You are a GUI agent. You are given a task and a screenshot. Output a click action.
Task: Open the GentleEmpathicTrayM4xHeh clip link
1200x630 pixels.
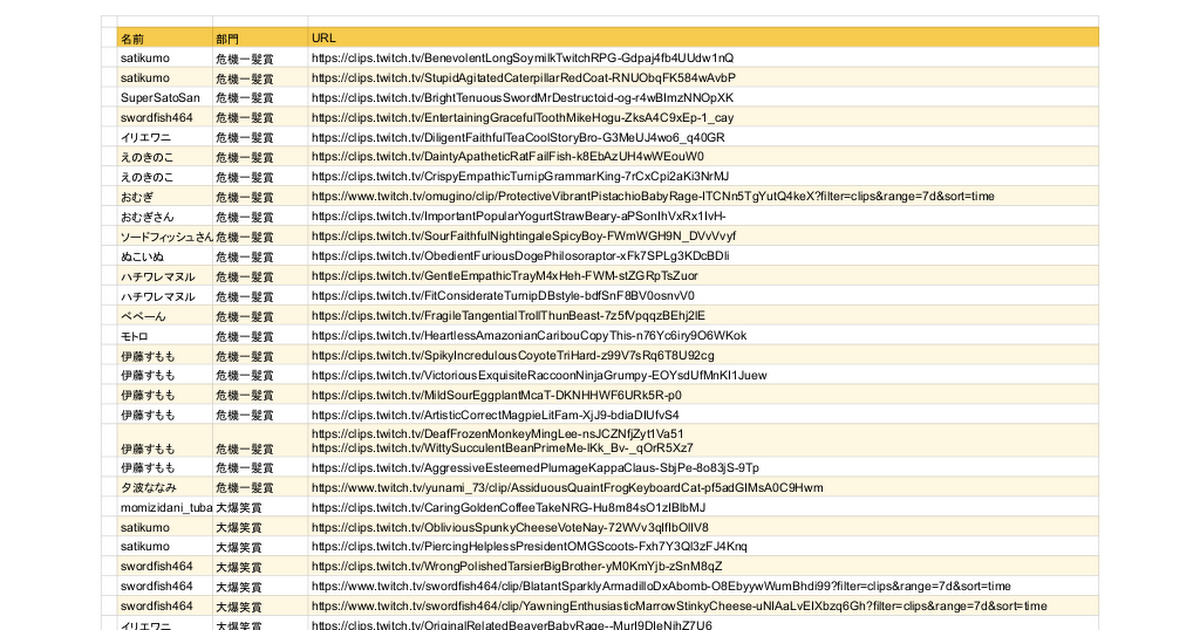click(505, 276)
